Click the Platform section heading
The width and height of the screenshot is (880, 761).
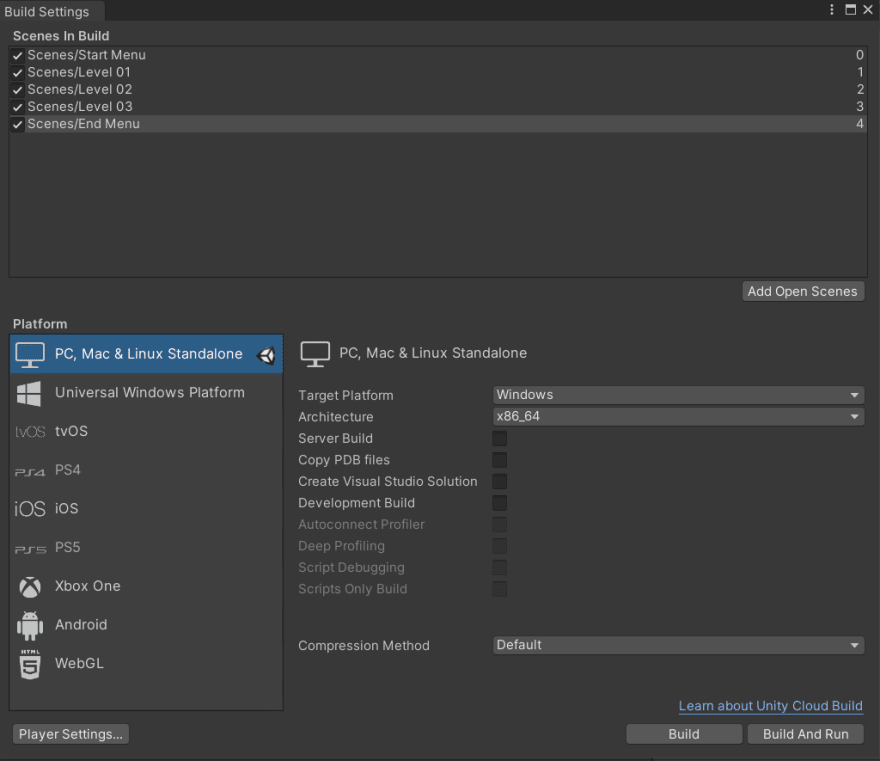click(40, 324)
